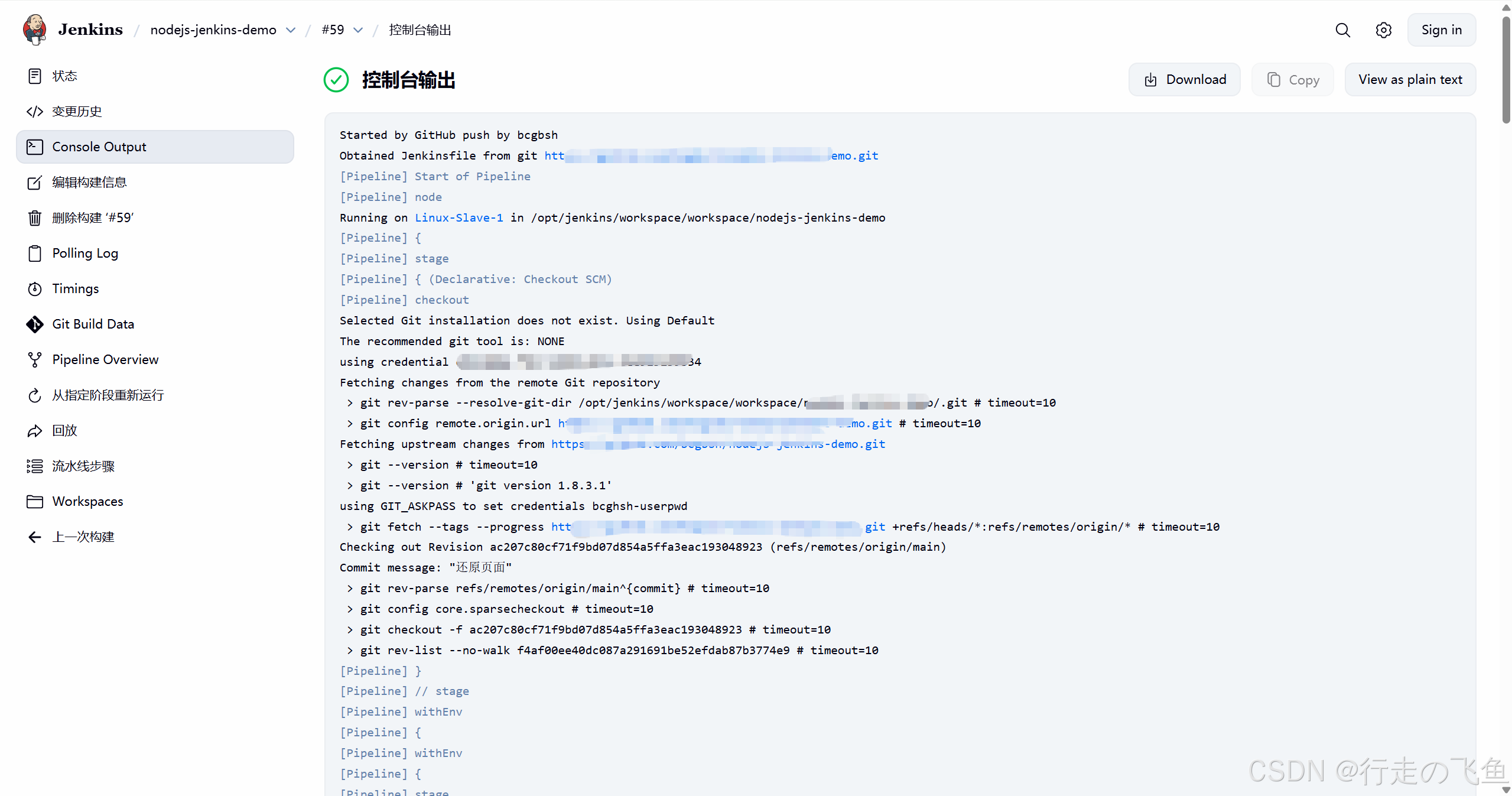Click '[Pipeline] { (Declarative: Checkout SCM)' line
1512x796 pixels.
[476, 280]
